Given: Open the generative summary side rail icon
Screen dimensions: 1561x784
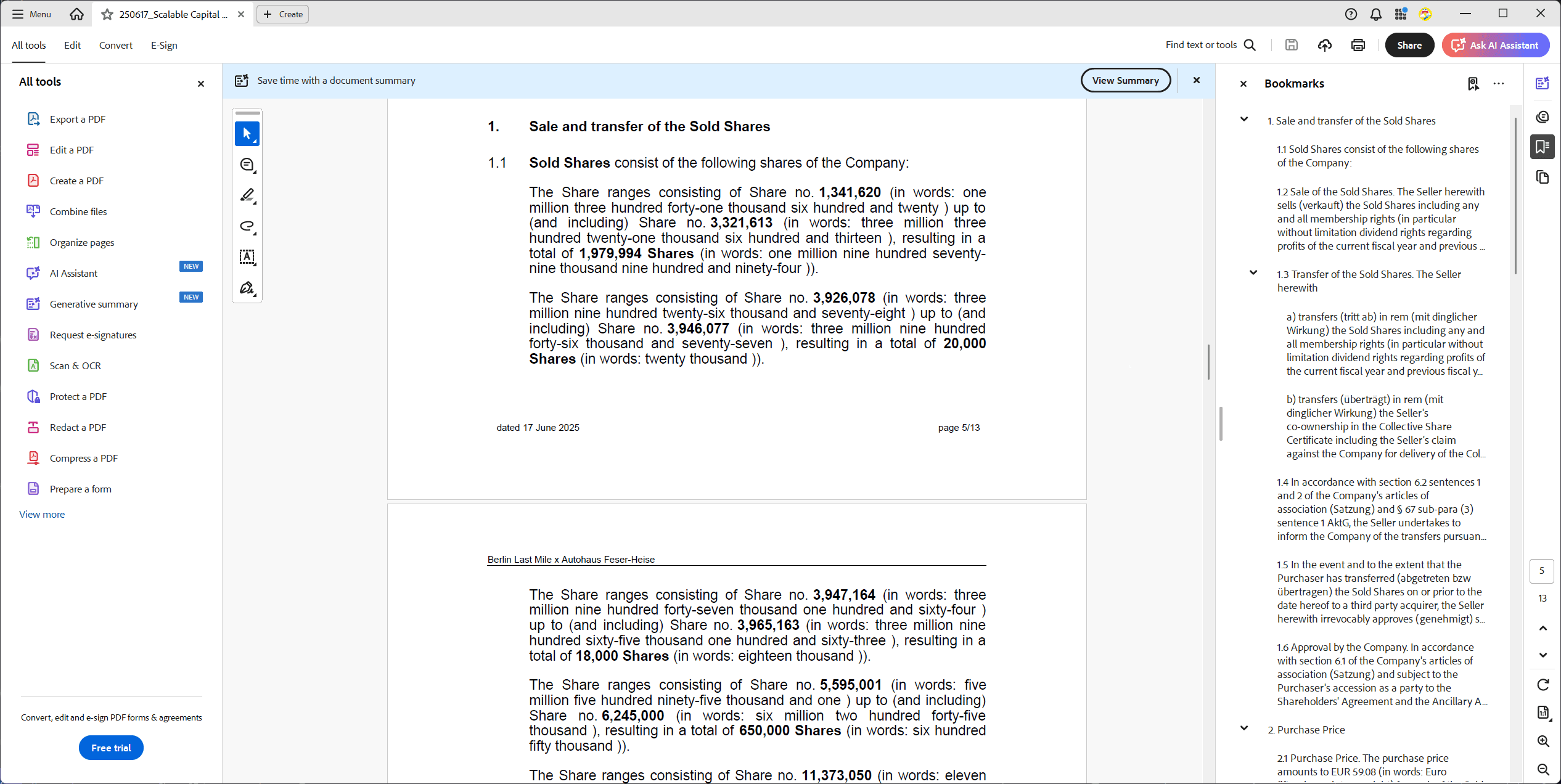Looking at the screenshot, I should click(1543, 83).
